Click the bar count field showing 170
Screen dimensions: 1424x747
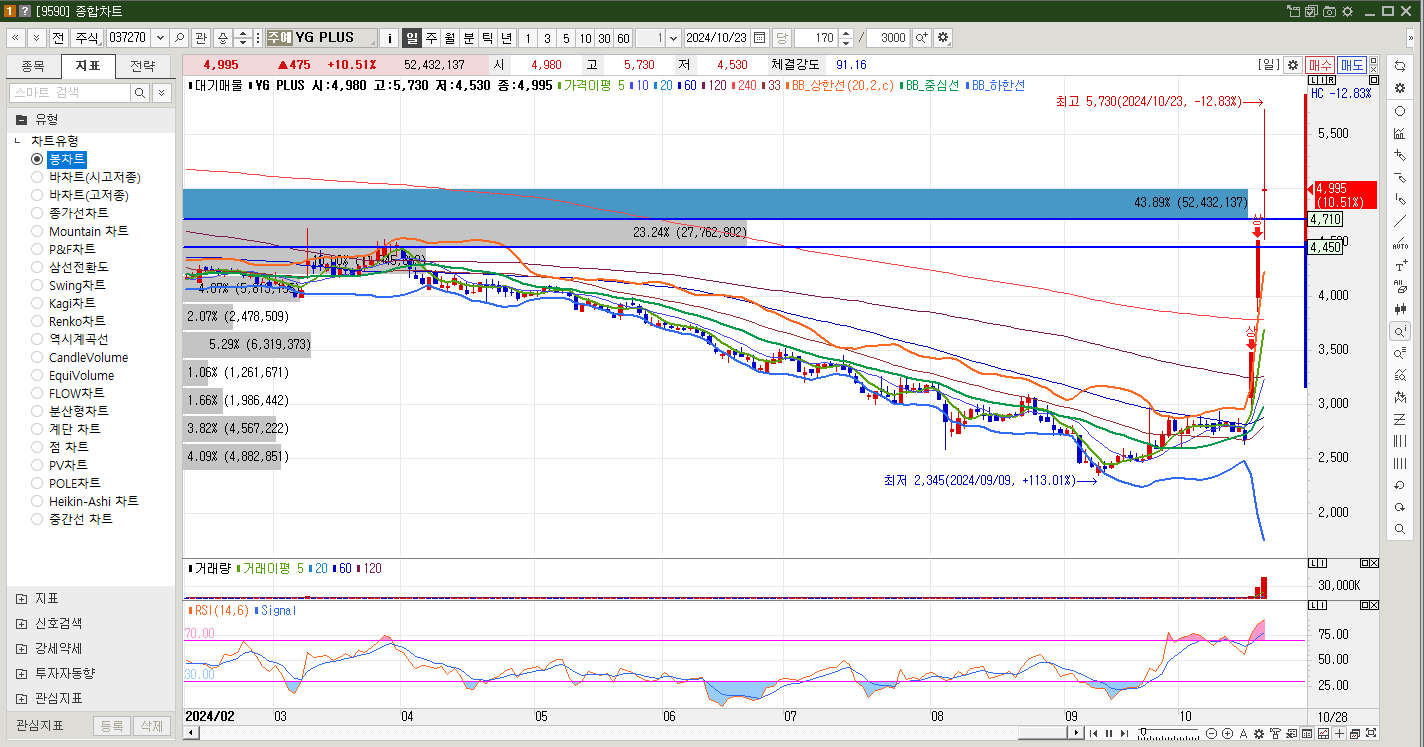(816, 38)
